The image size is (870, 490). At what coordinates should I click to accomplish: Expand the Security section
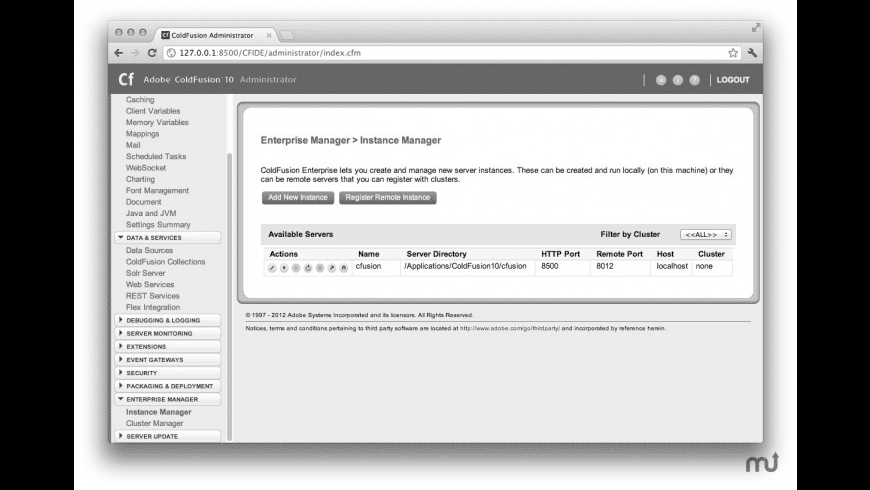click(x=168, y=373)
